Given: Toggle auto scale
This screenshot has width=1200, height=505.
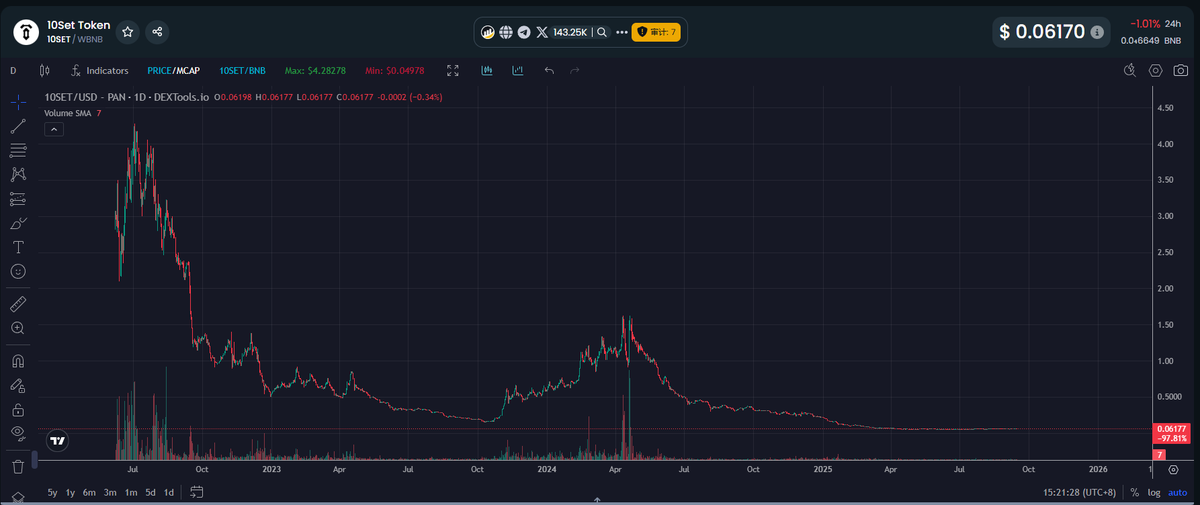Looking at the screenshot, I should tap(1176, 492).
